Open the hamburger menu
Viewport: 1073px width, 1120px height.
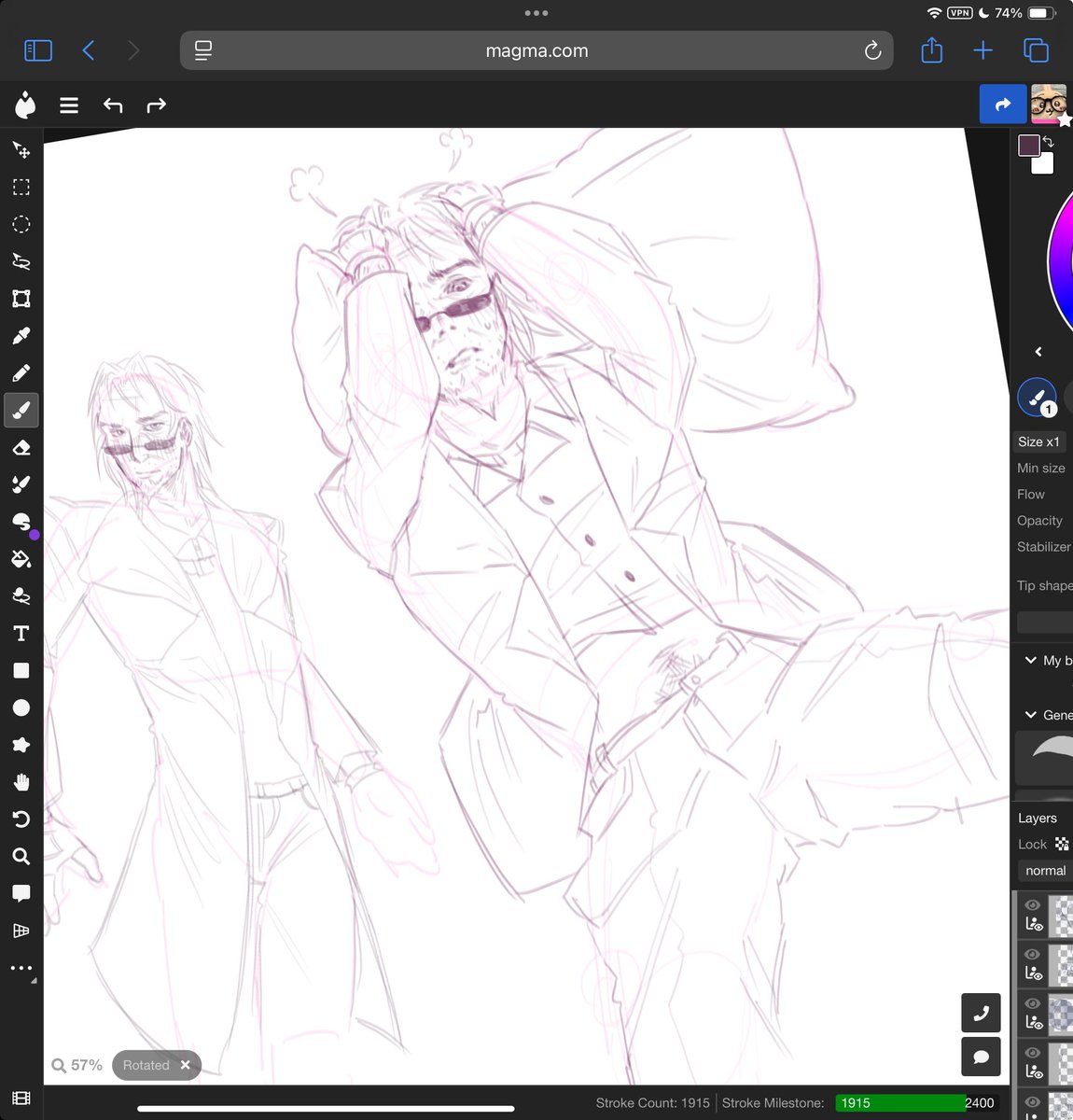(x=68, y=105)
